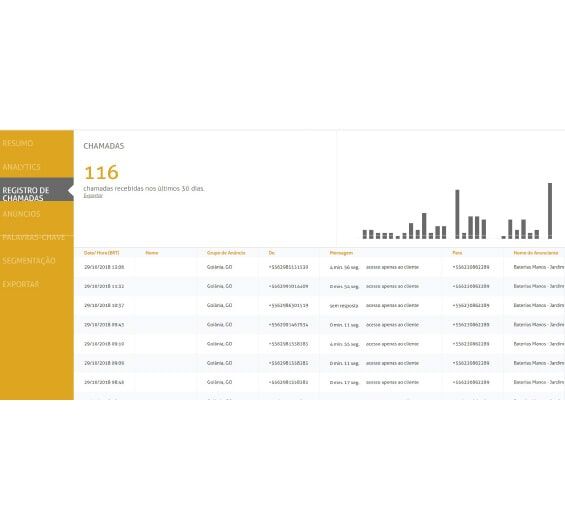Select the call row dated 29/10/2018 09:10
Image resolution: width=565 pixels, height=529 pixels.
[x=319, y=344]
